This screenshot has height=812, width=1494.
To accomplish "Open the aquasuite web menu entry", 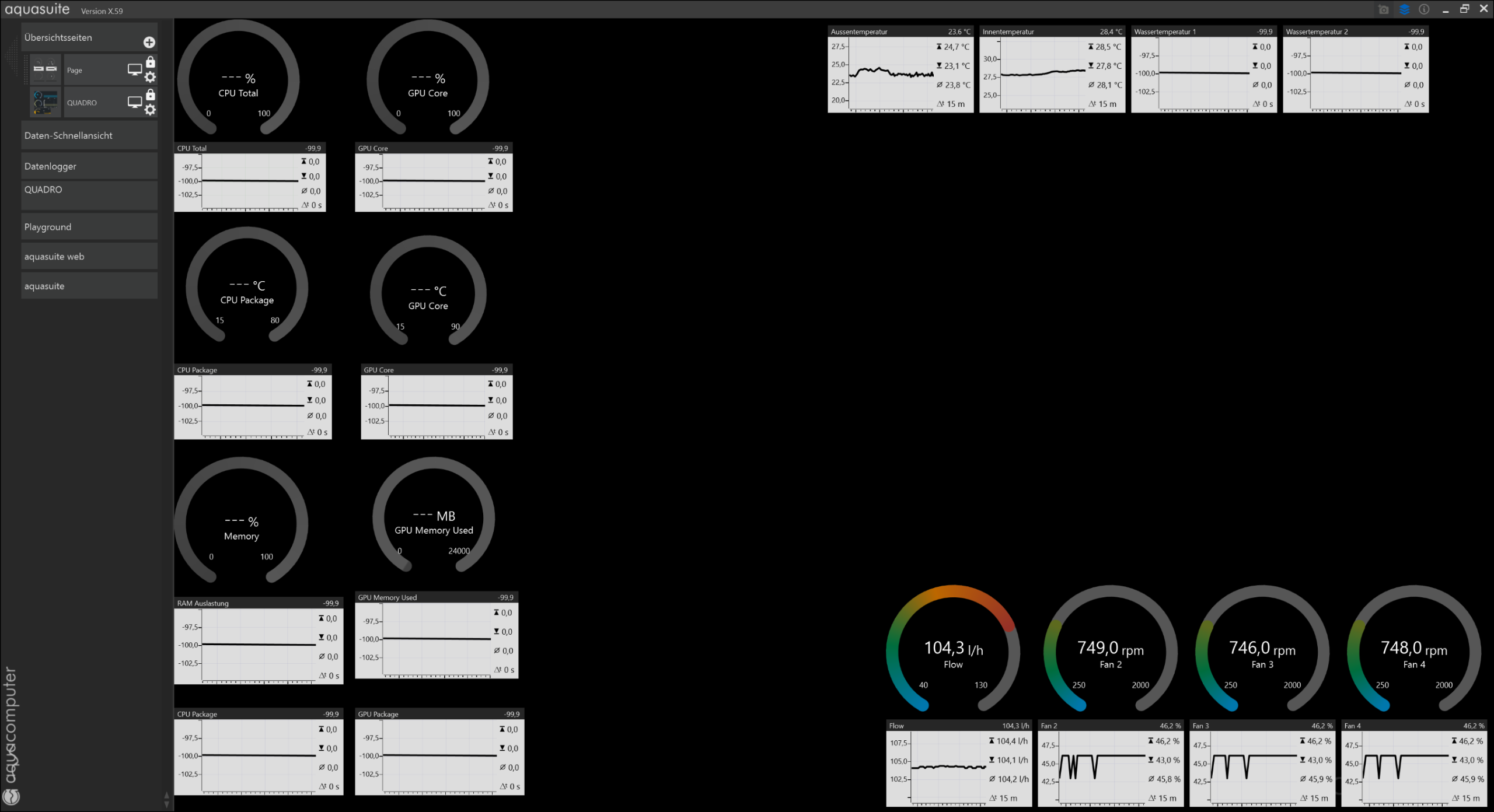I will (x=89, y=257).
